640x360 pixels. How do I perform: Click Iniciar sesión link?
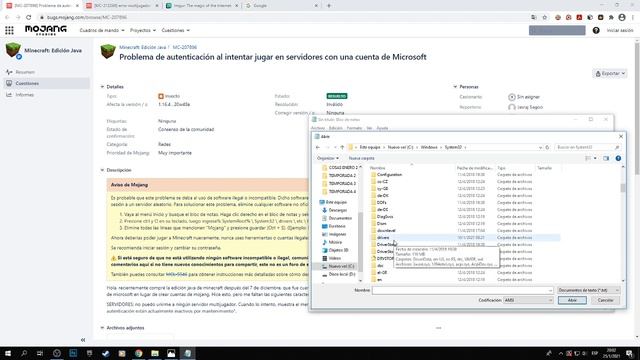click(620, 30)
